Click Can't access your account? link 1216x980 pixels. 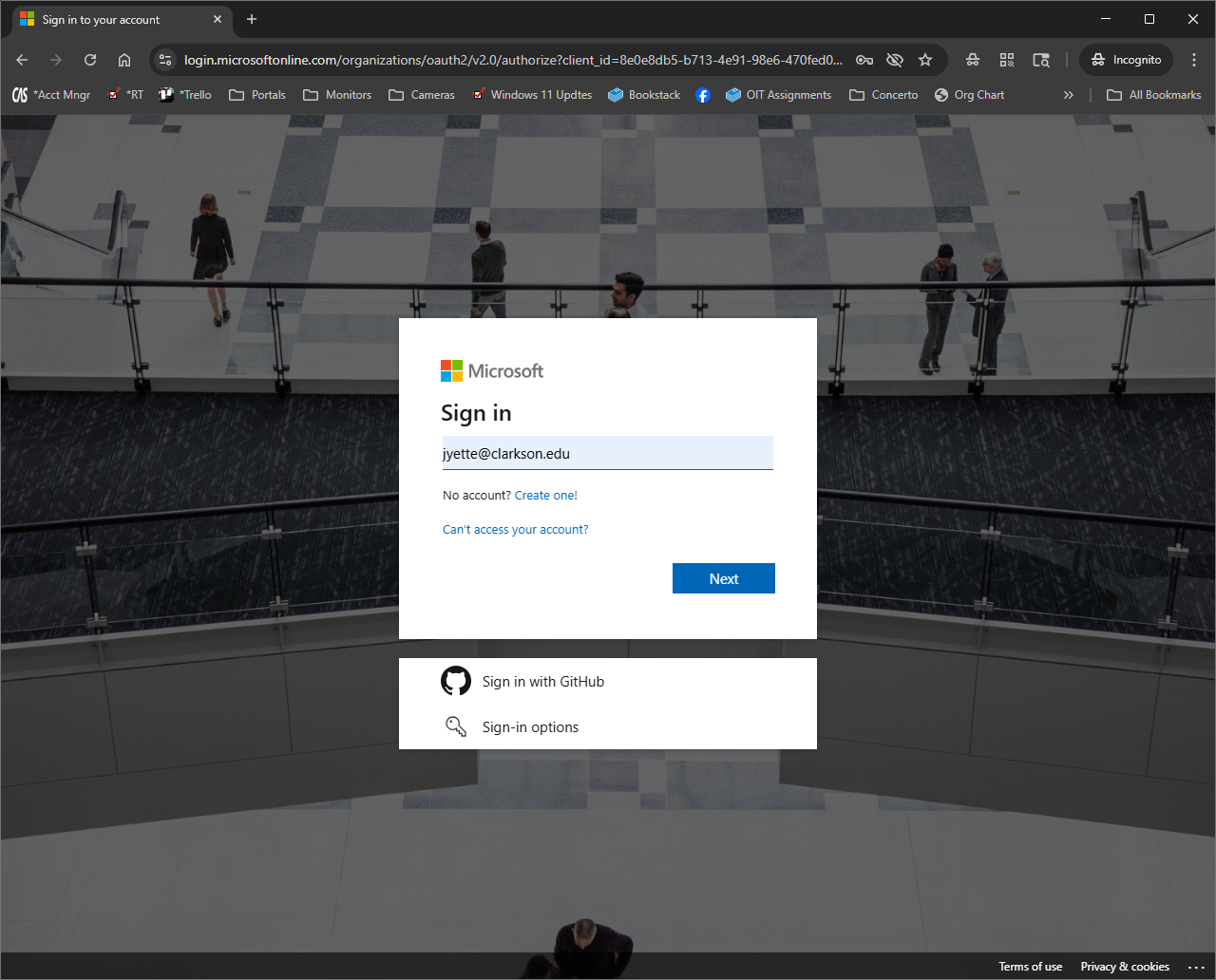tap(516, 530)
